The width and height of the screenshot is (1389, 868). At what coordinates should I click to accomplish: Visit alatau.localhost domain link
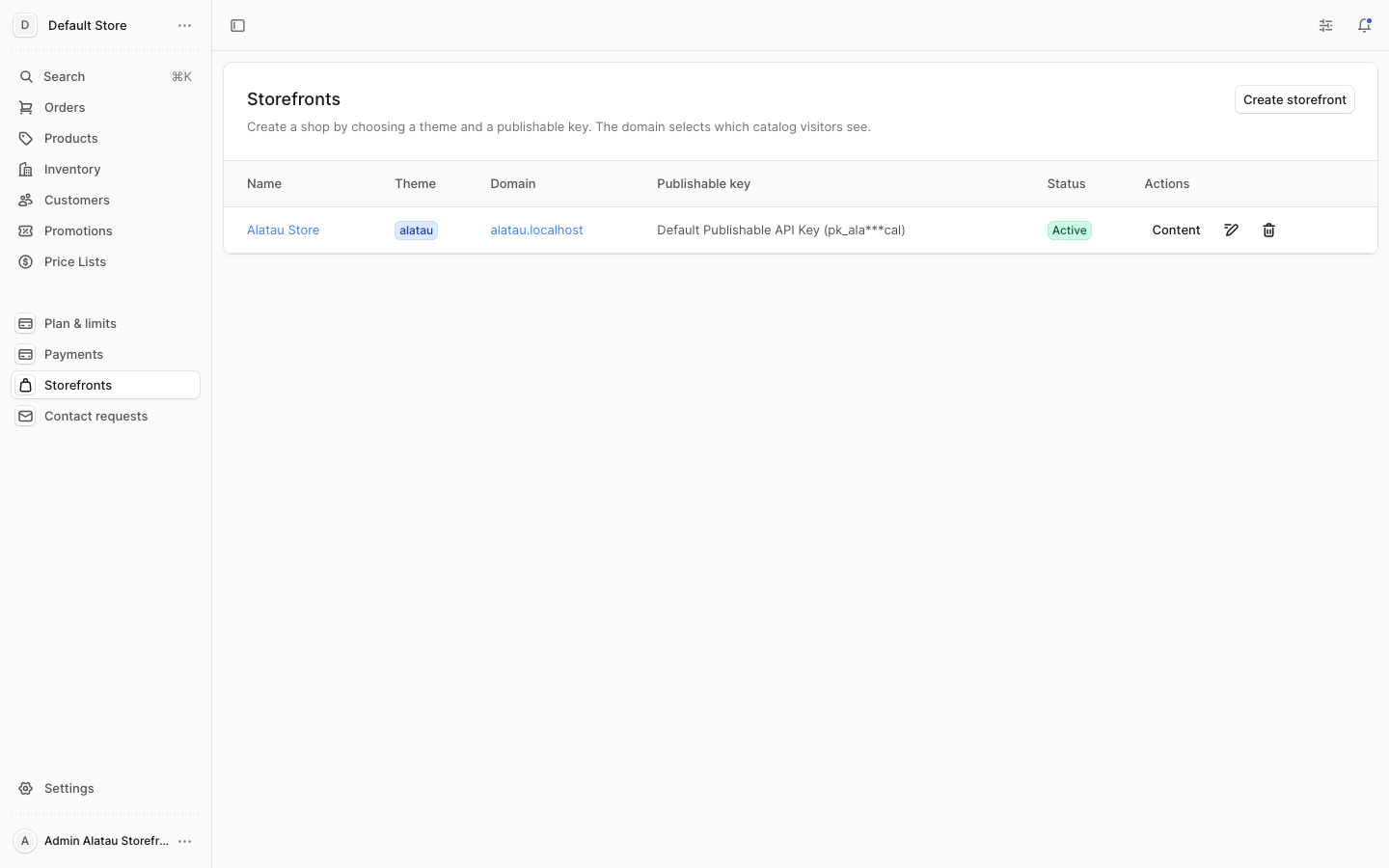click(x=536, y=231)
